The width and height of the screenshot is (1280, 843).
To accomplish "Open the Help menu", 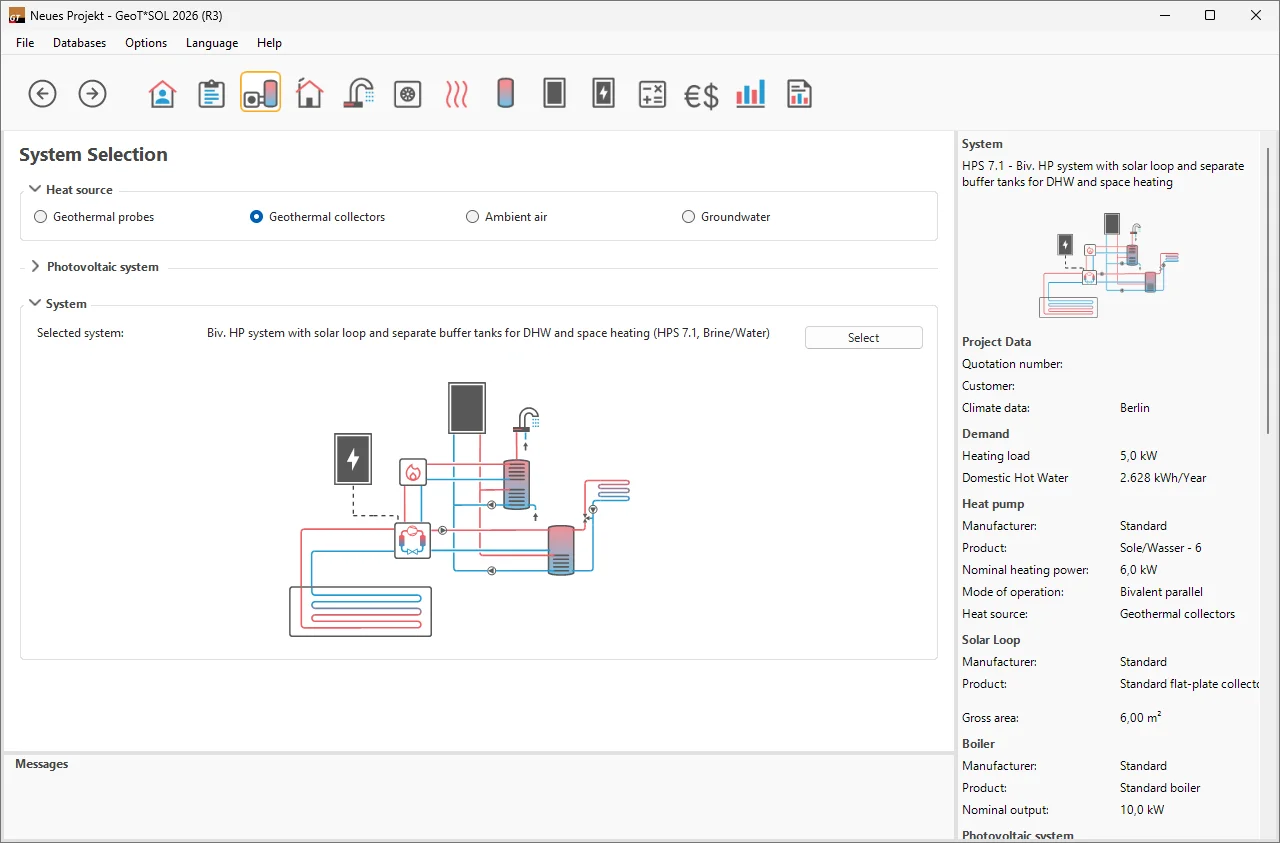I will [x=269, y=43].
